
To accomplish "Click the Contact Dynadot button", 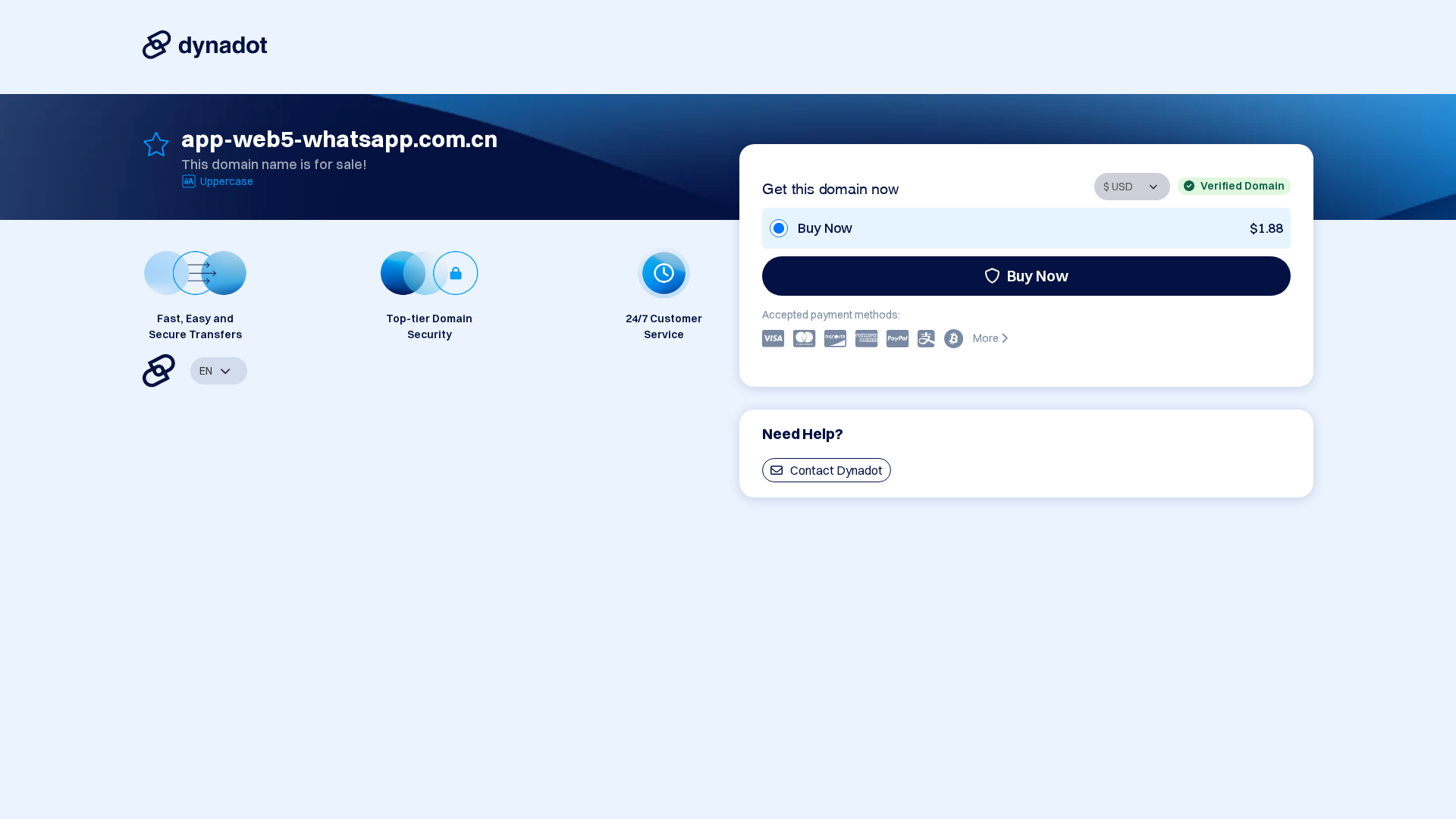I will click(x=826, y=470).
